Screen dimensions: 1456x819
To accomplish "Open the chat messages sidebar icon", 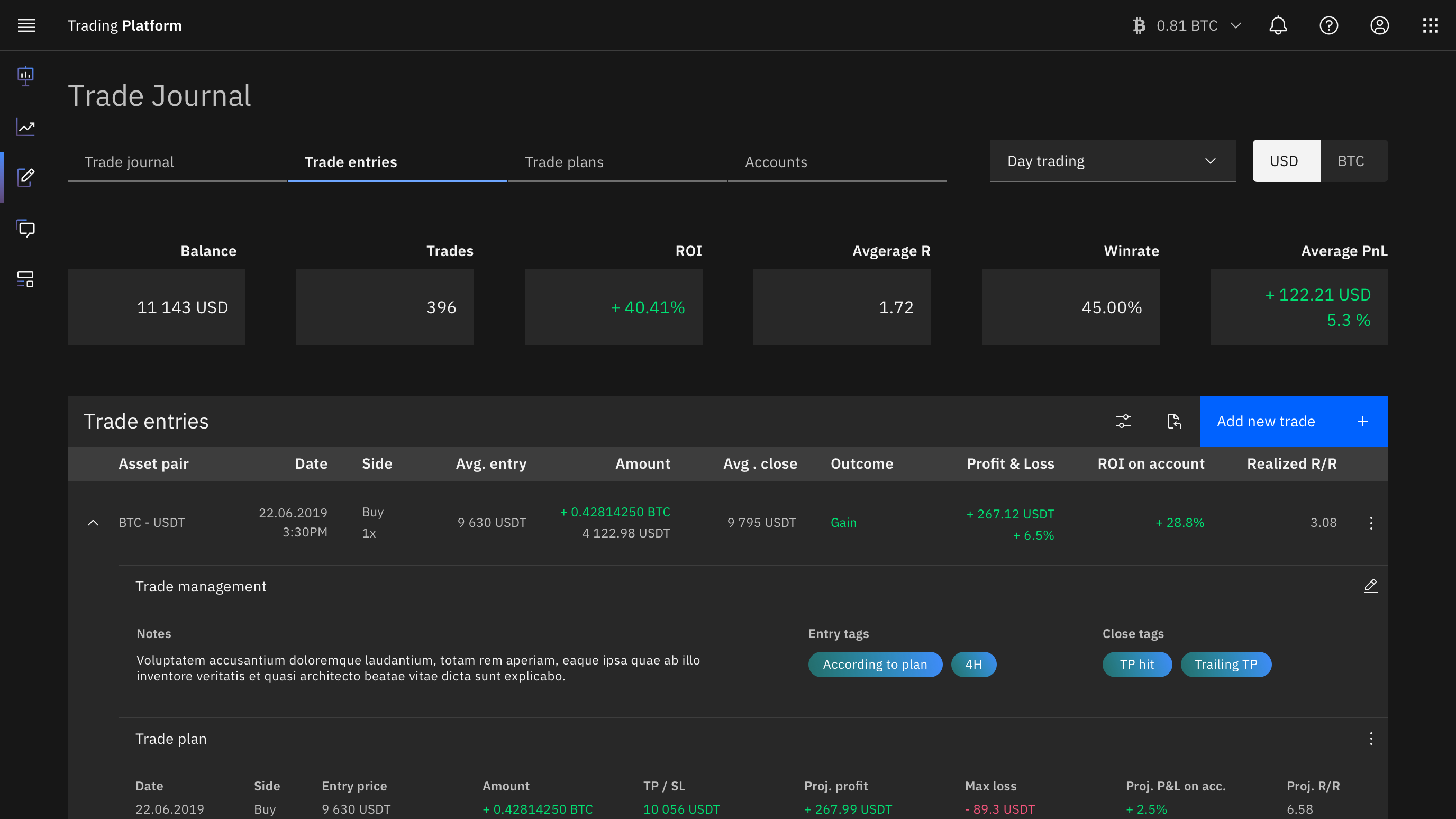I will [25, 229].
